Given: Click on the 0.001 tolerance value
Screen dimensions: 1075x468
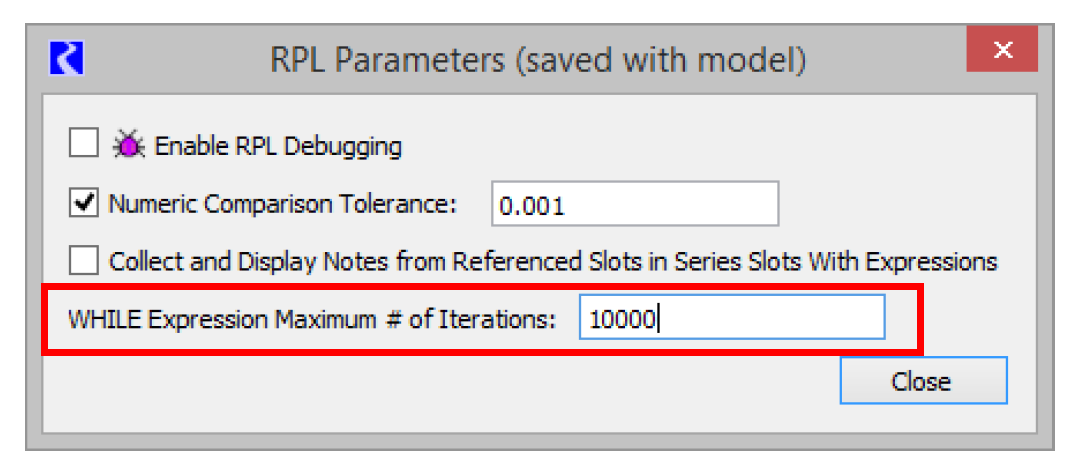Looking at the screenshot, I should coord(531,206).
